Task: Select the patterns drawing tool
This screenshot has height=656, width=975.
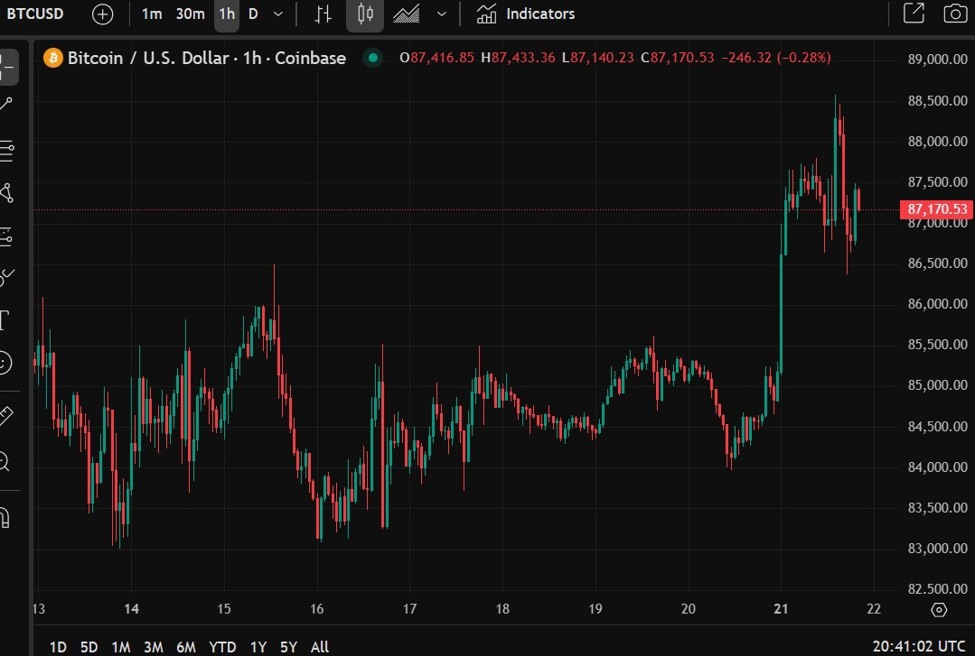Action: [6, 193]
